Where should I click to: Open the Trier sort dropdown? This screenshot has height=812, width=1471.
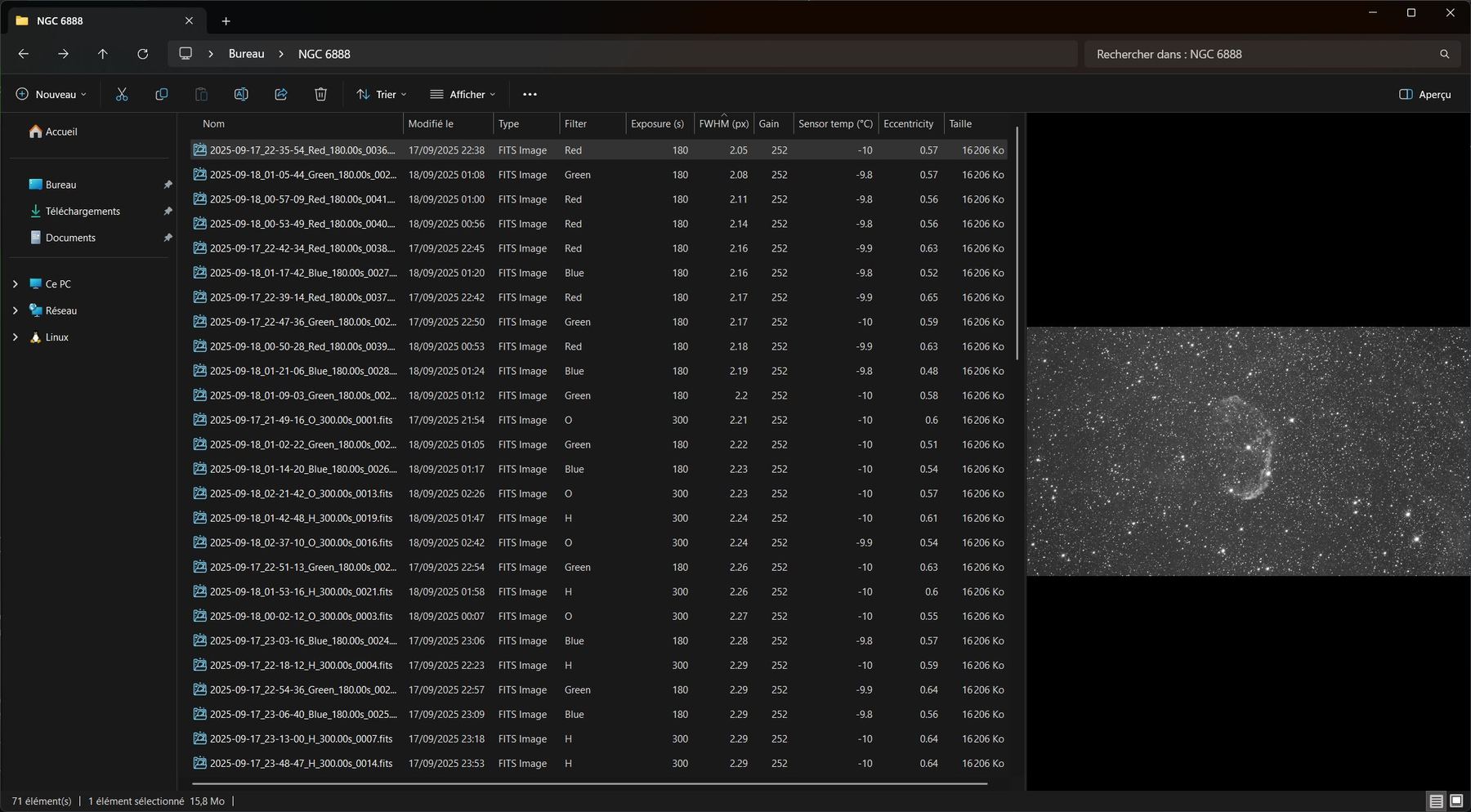[x=382, y=95]
